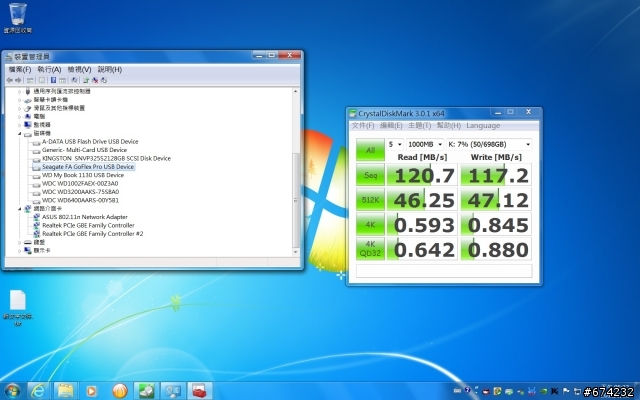Open CrystalDiskMark Theme (T) menu
This screenshot has height=400, width=640.
419,126
